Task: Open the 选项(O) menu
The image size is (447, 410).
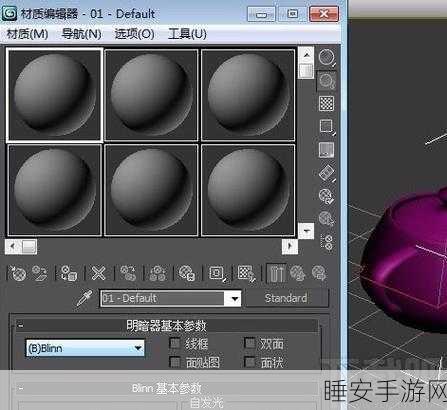Action: click(135, 34)
